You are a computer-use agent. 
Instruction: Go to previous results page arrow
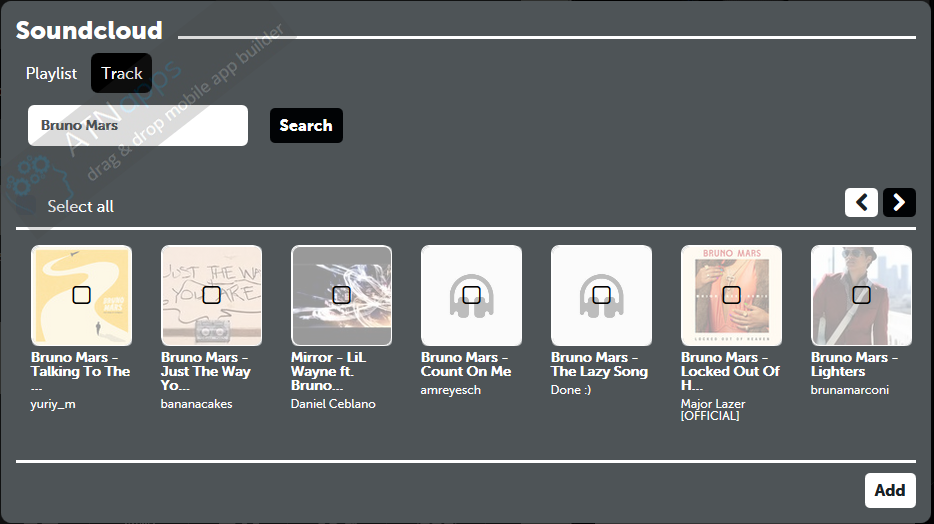[x=861, y=202]
